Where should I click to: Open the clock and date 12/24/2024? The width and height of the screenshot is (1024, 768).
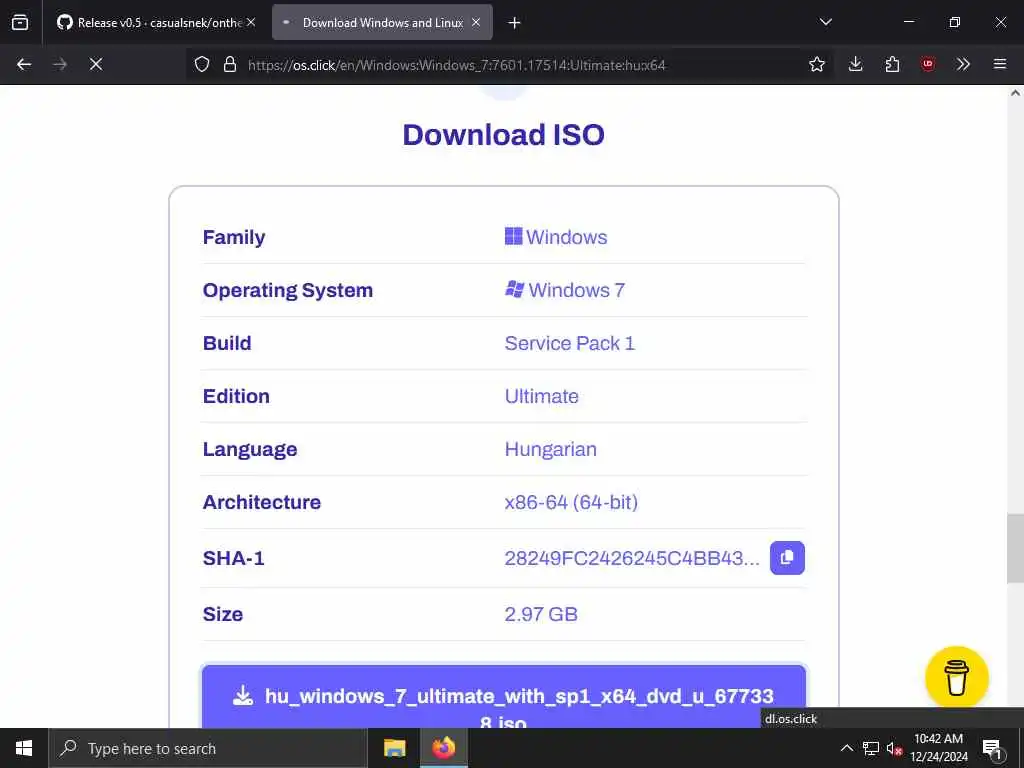point(938,748)
